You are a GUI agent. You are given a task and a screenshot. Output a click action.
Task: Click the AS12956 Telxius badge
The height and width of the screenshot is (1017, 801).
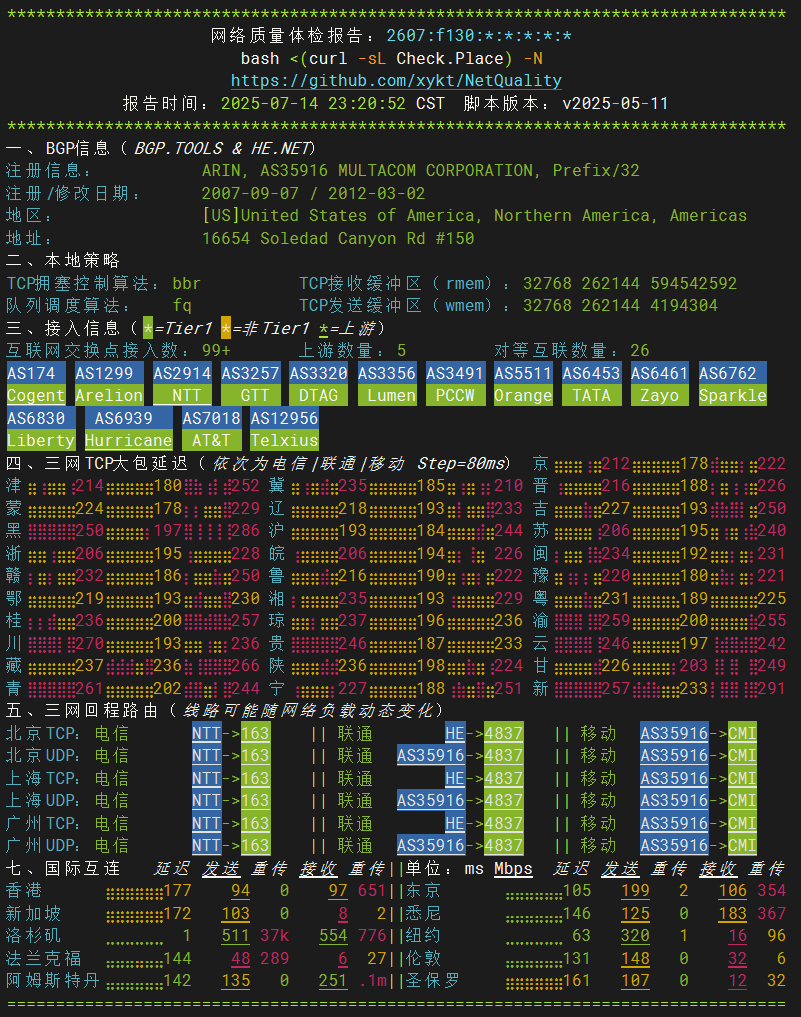point(285,429)
